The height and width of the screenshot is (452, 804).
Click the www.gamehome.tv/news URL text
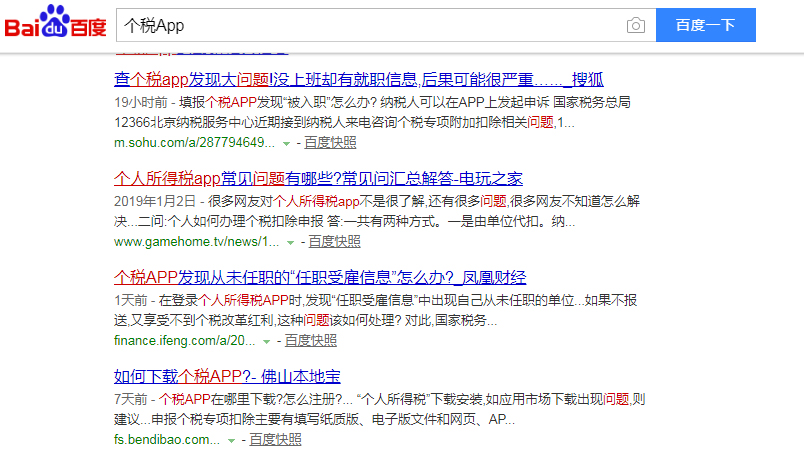196,241
